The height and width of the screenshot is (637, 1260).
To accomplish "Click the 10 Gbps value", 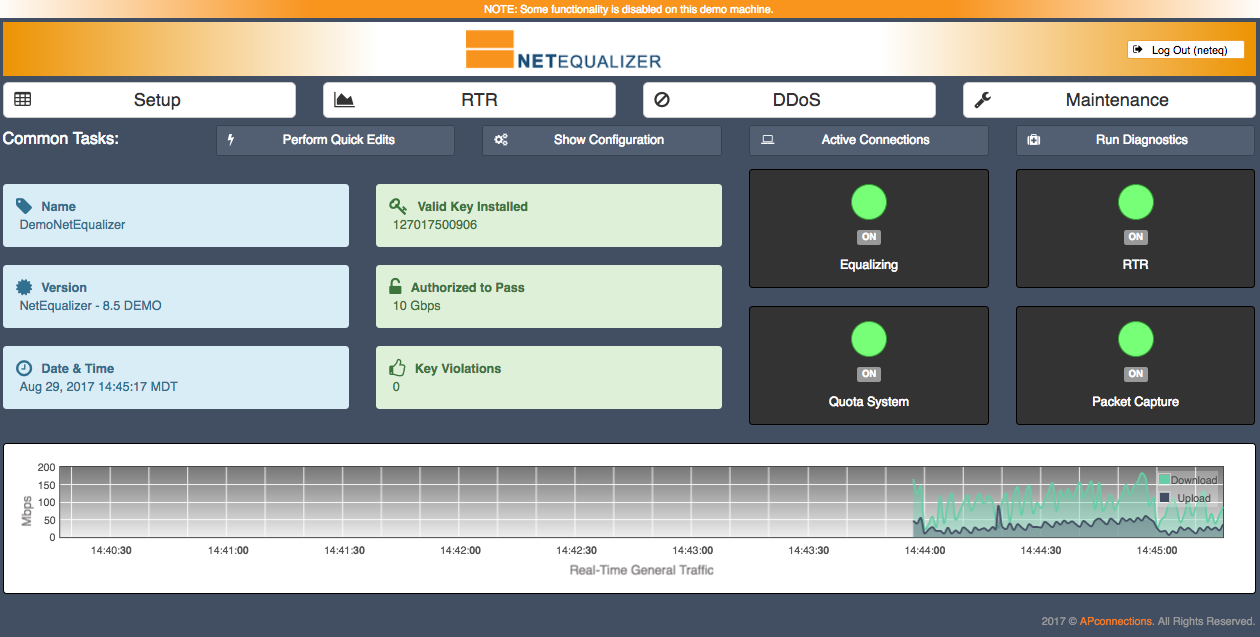I will [x=417, y=306].
